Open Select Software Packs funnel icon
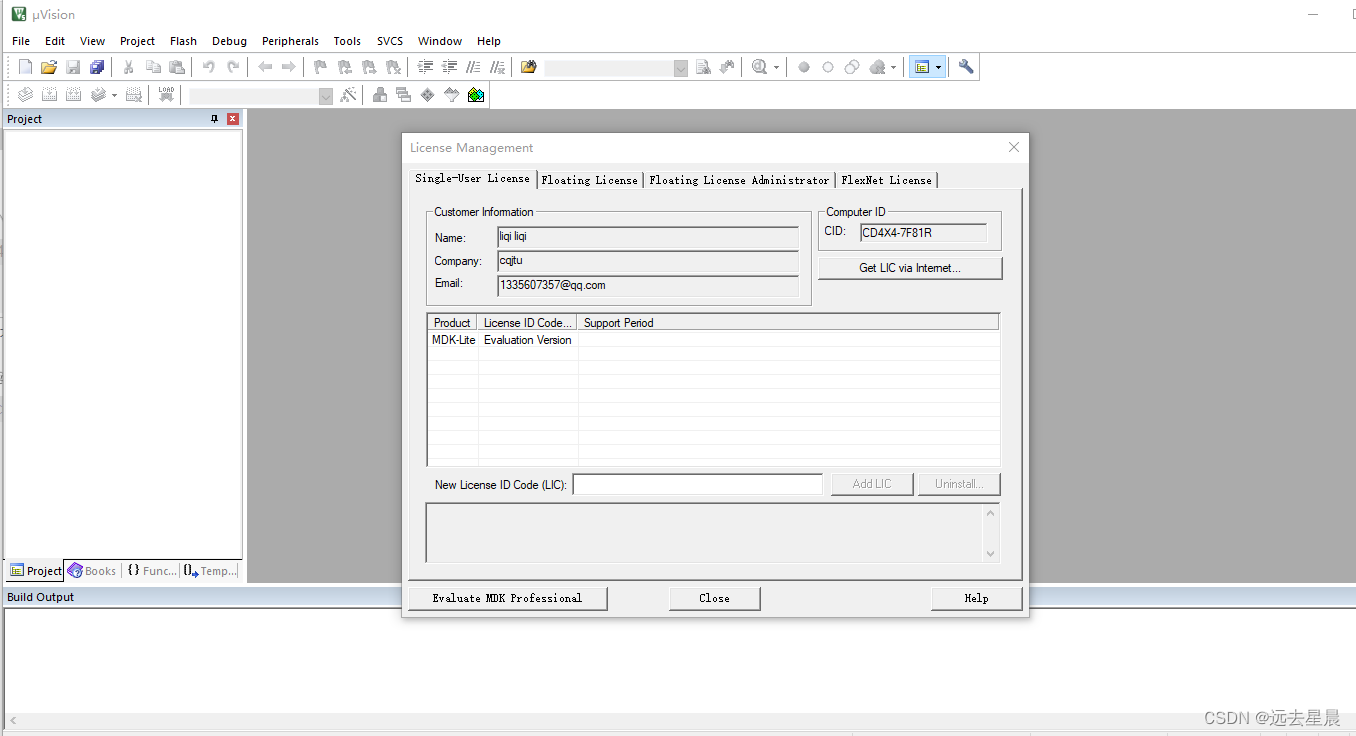Viewport: 1356px width, 736px height. [452, 95]
